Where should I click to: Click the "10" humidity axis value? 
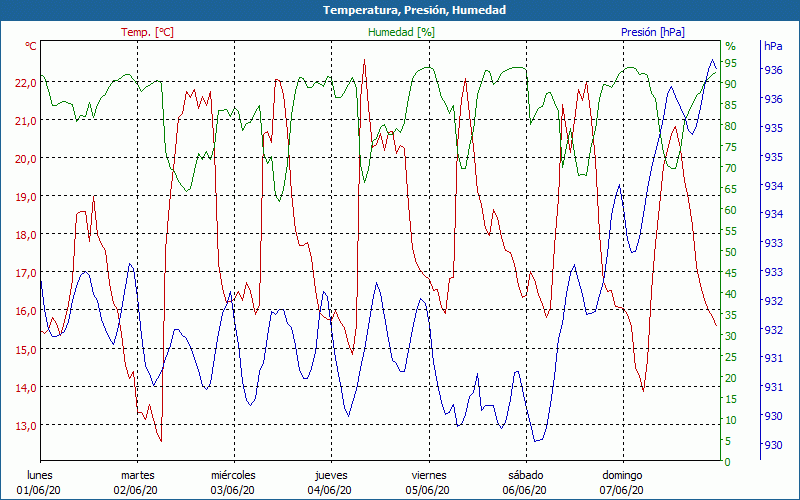click(731, 420)
